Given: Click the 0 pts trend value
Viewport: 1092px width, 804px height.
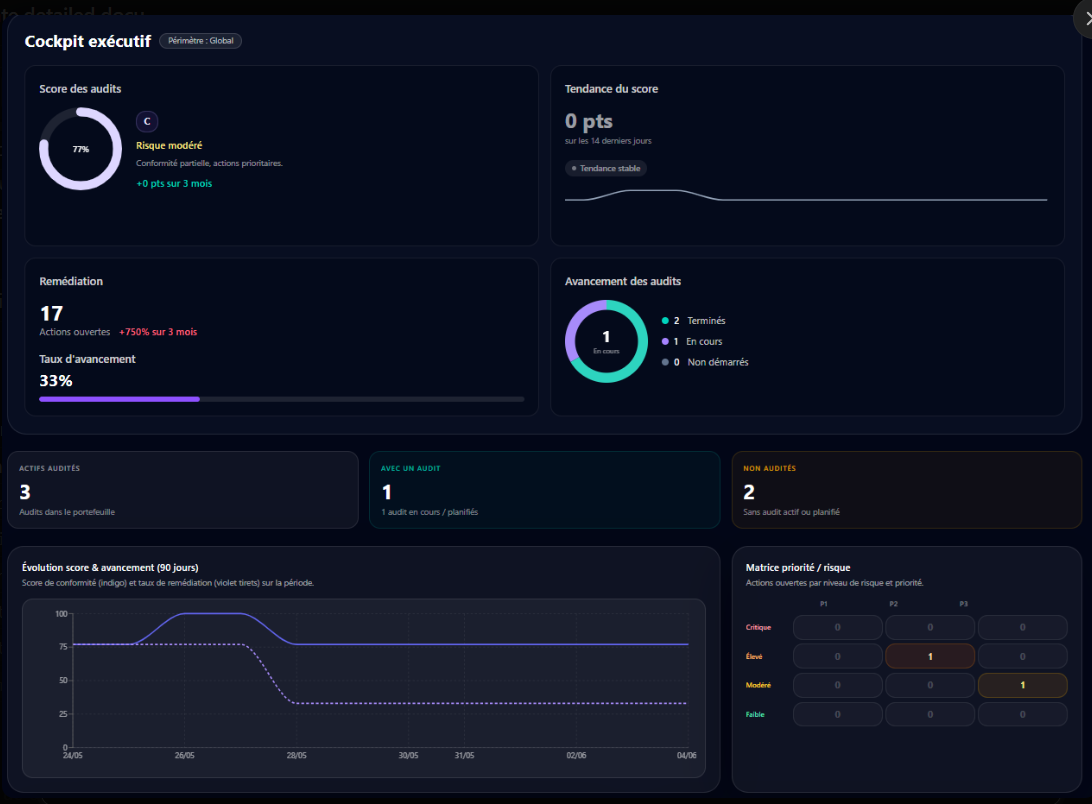Looking at the screenshot, I should point(589,121).
